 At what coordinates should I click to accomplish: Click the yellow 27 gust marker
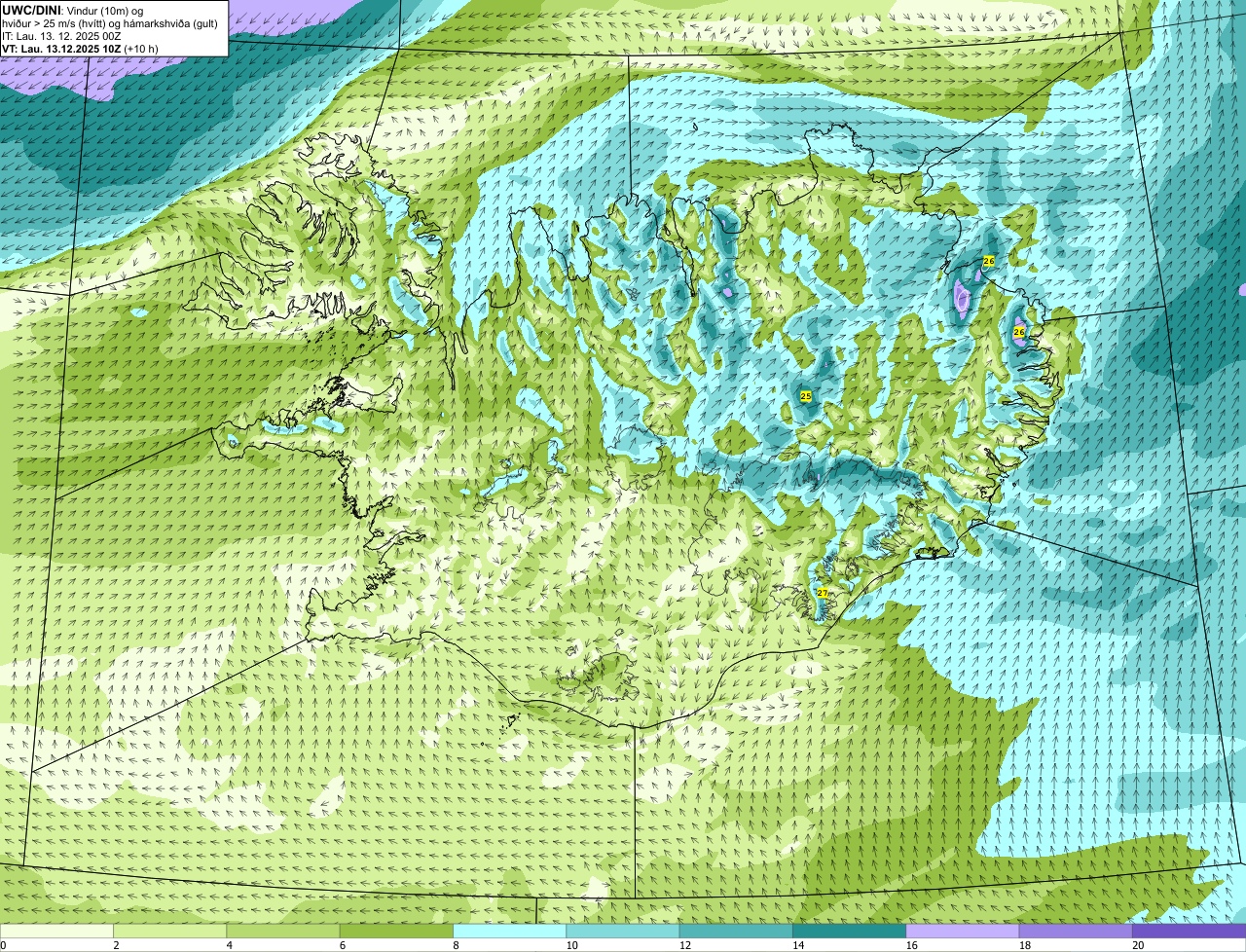822,593
